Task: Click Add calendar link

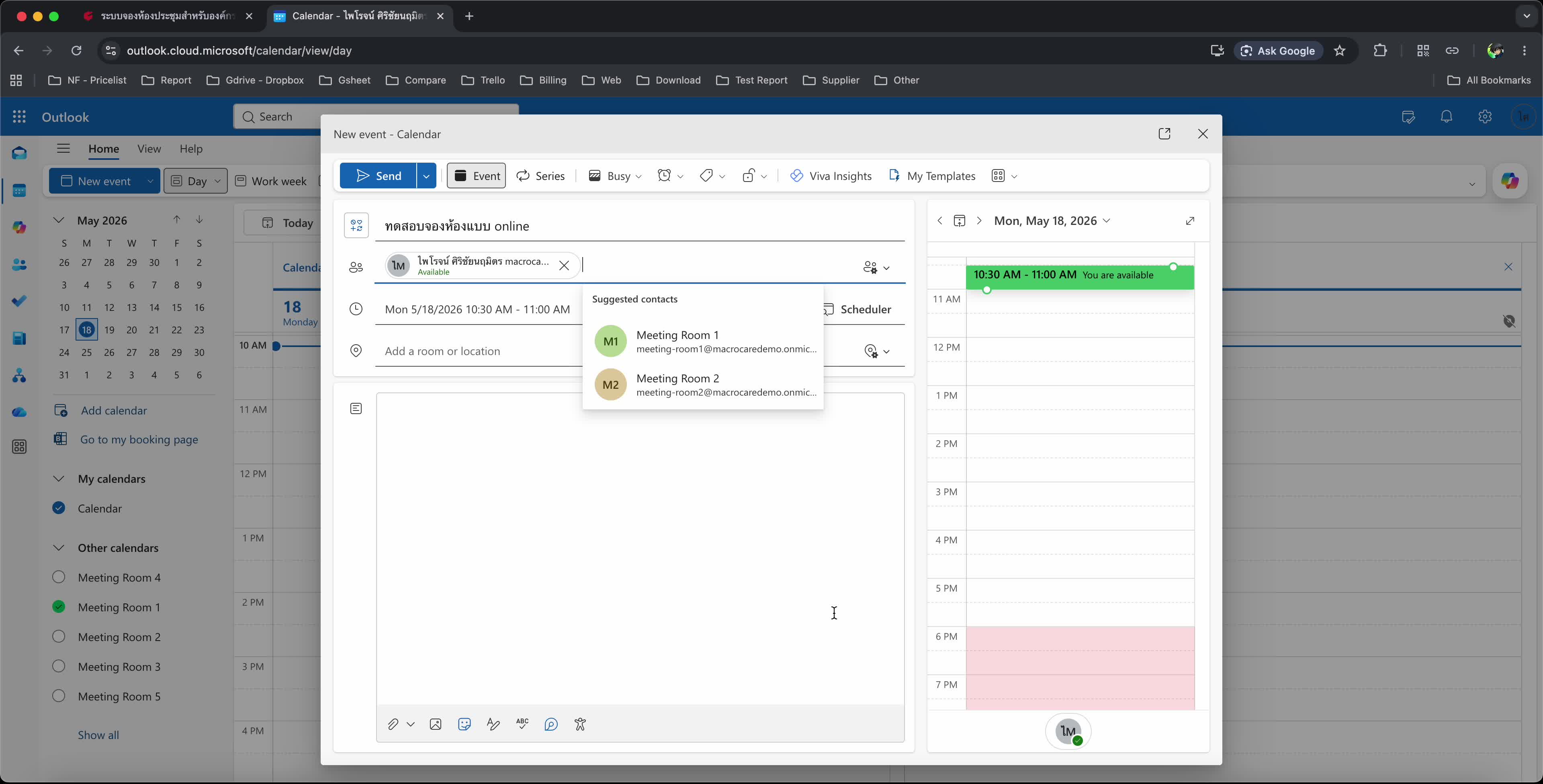Action: (114, 411)
